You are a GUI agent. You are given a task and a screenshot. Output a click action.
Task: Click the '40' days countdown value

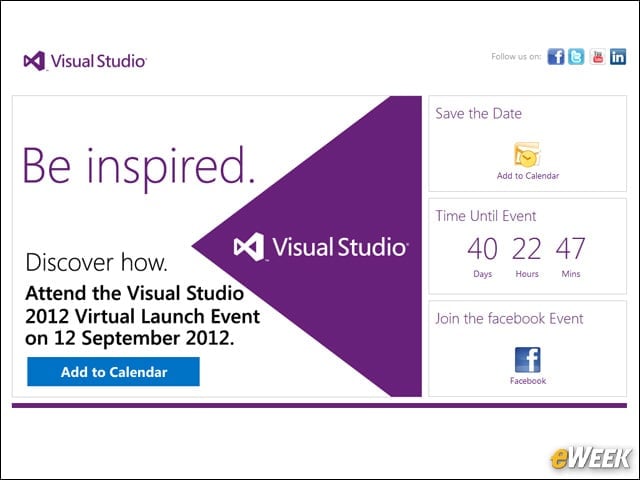coord(482,249)
